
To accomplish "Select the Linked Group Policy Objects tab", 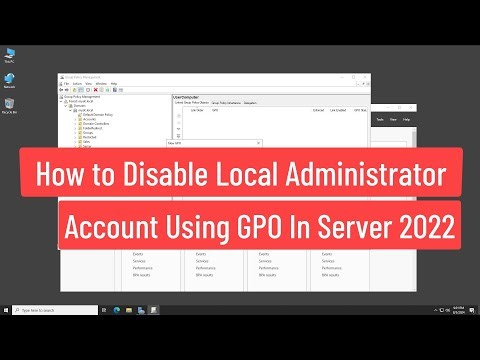I will tap(192, 103).
